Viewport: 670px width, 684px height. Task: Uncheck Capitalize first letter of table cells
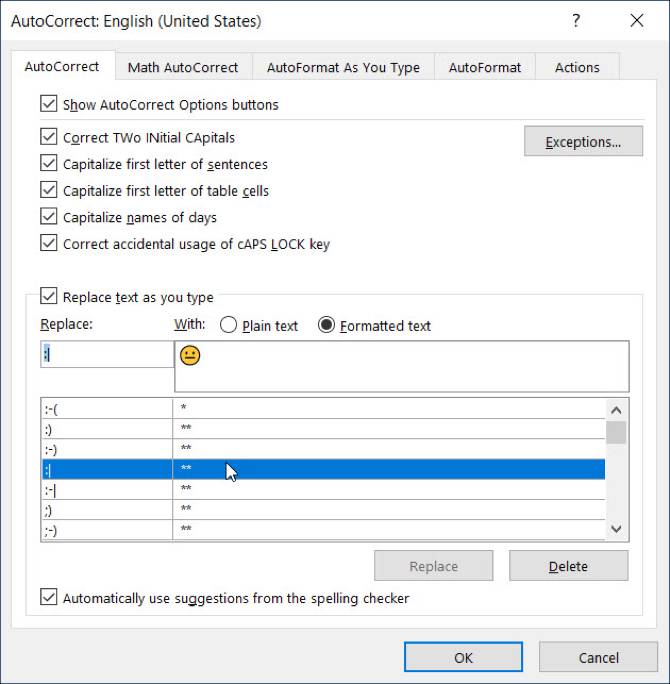(x=48, y=190)
